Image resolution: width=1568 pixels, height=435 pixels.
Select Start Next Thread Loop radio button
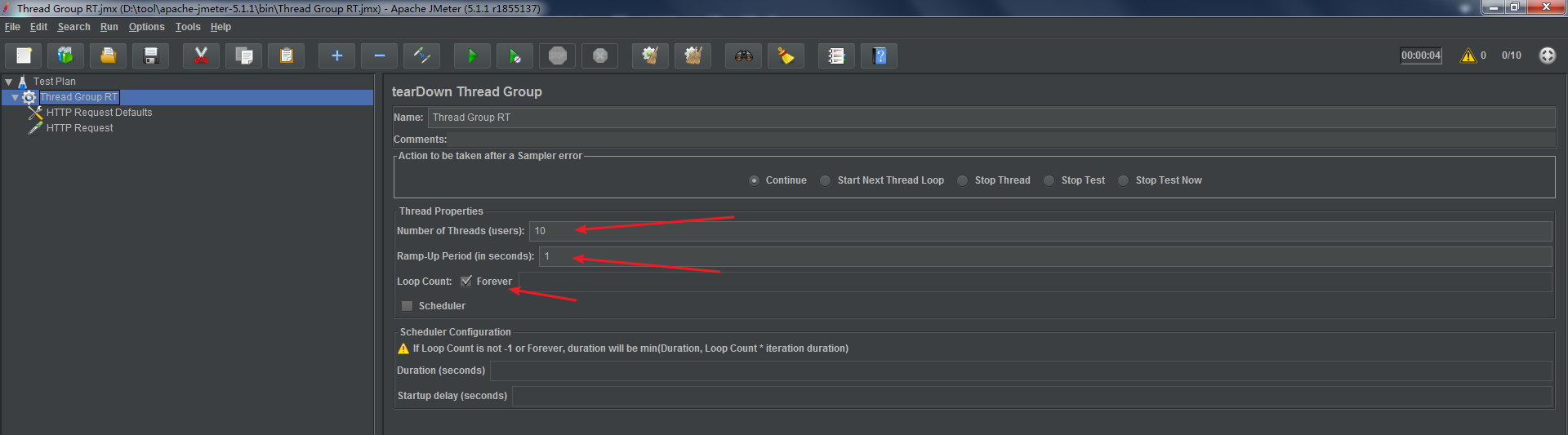[826, 180]
